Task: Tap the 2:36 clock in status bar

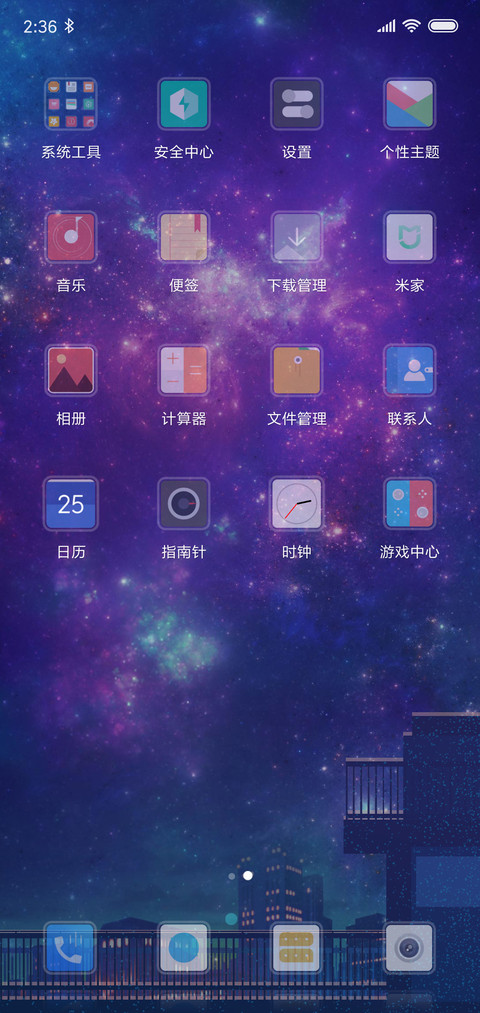Action: pos(40,26)
